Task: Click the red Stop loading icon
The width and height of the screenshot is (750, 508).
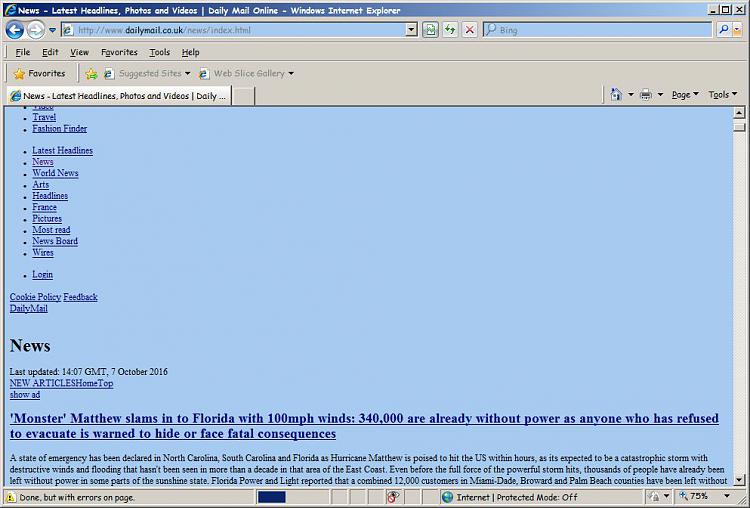Action: click(x=470, y=30)
